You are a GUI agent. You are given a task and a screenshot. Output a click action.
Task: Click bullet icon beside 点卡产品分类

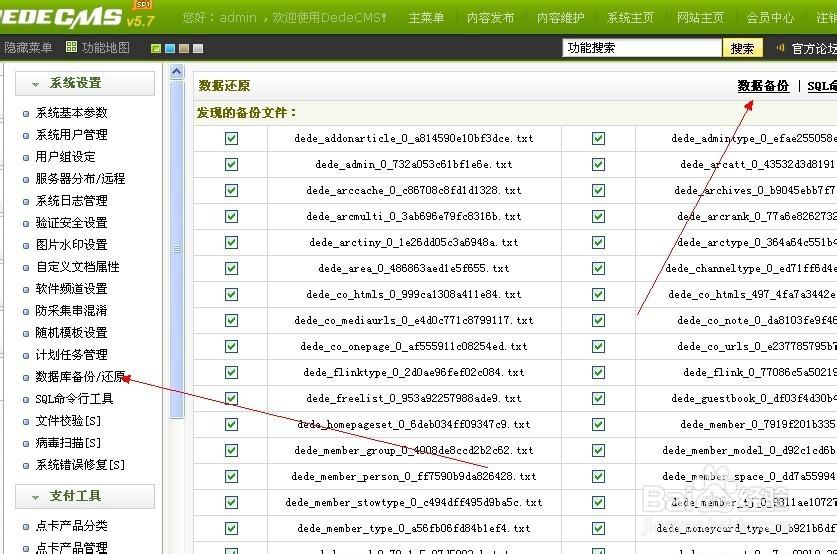[x=26, y=526]
